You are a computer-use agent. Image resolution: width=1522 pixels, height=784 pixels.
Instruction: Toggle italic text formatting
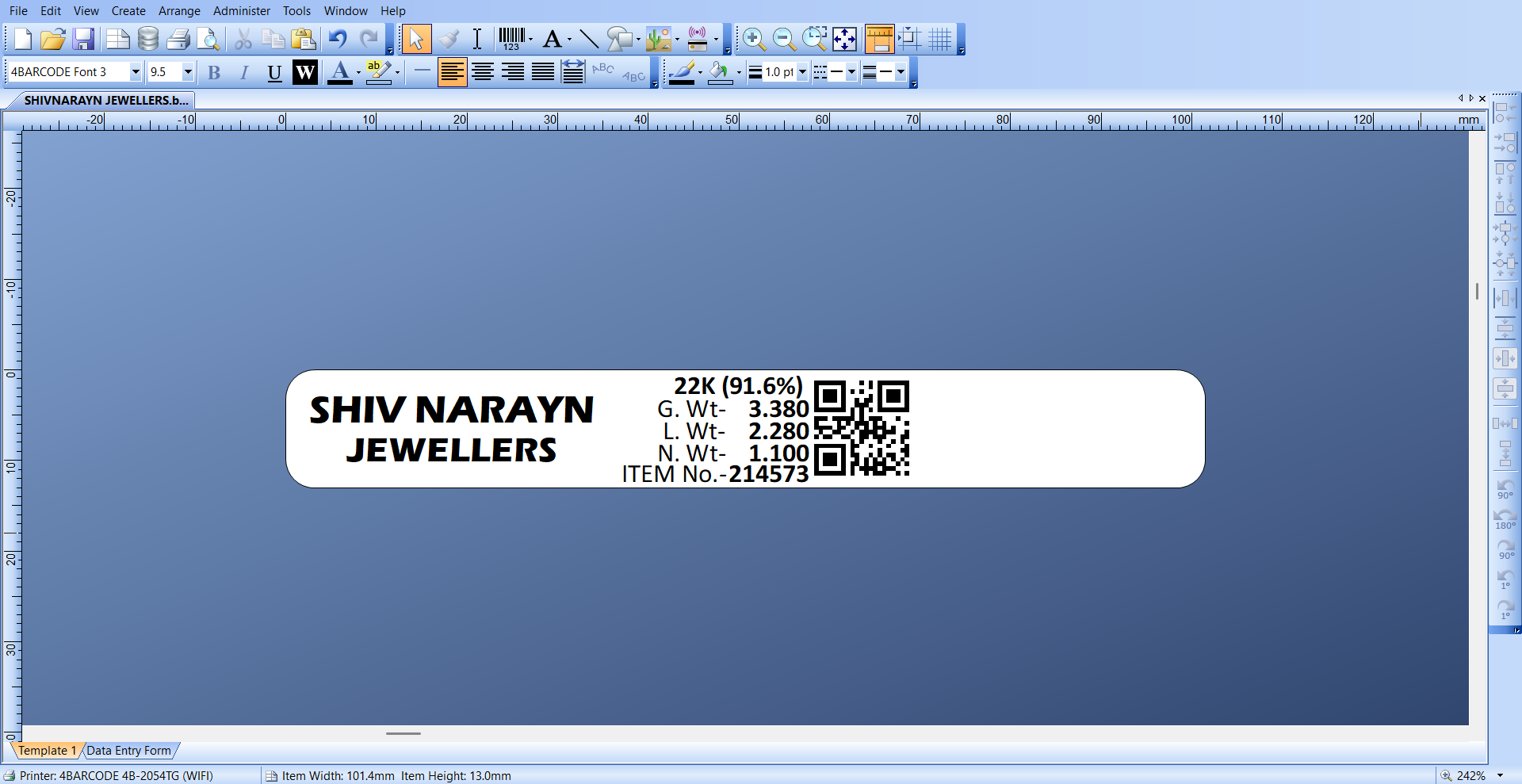pos(244,72)
